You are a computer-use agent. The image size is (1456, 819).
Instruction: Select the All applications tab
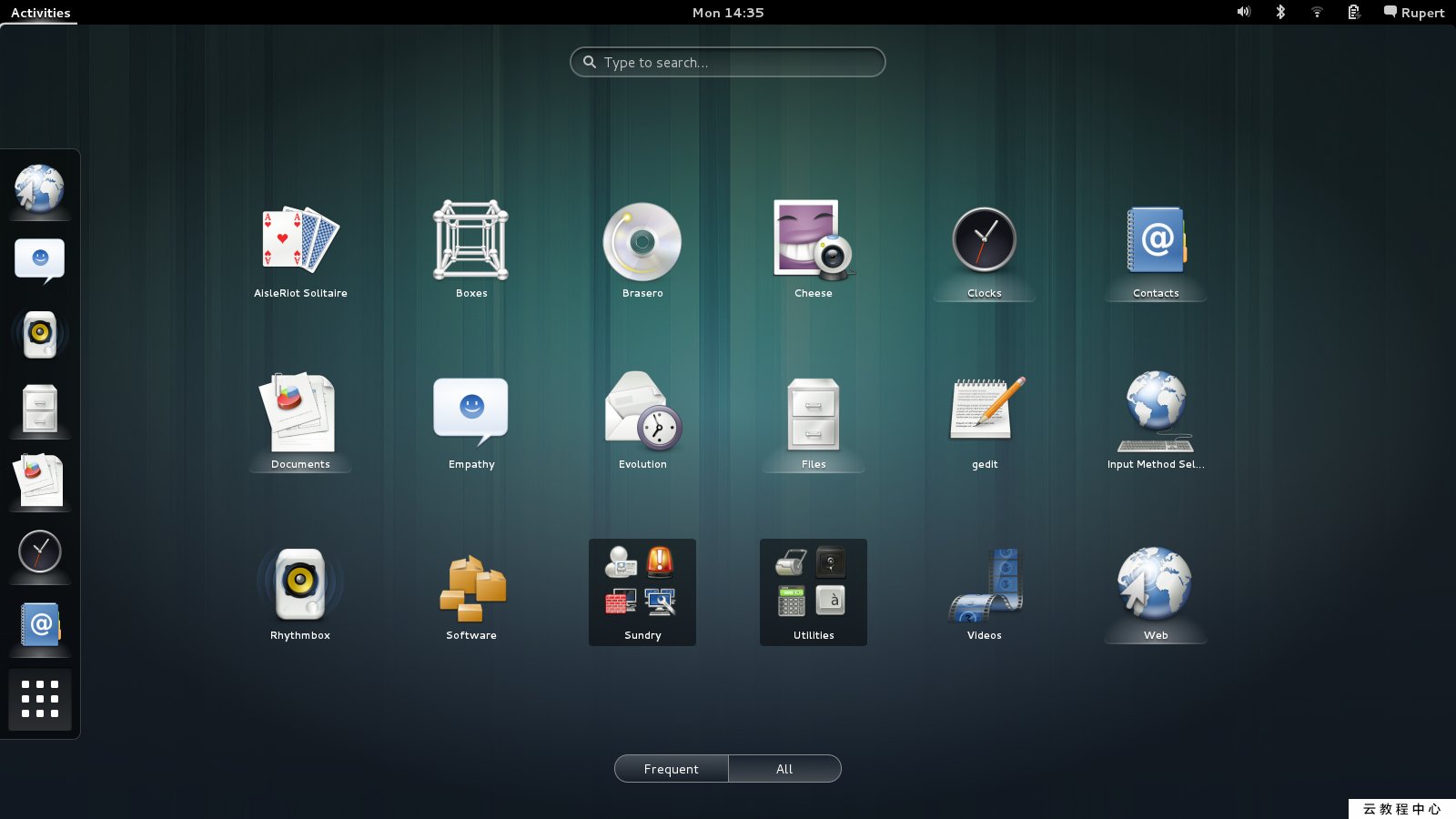pos(784,768)
